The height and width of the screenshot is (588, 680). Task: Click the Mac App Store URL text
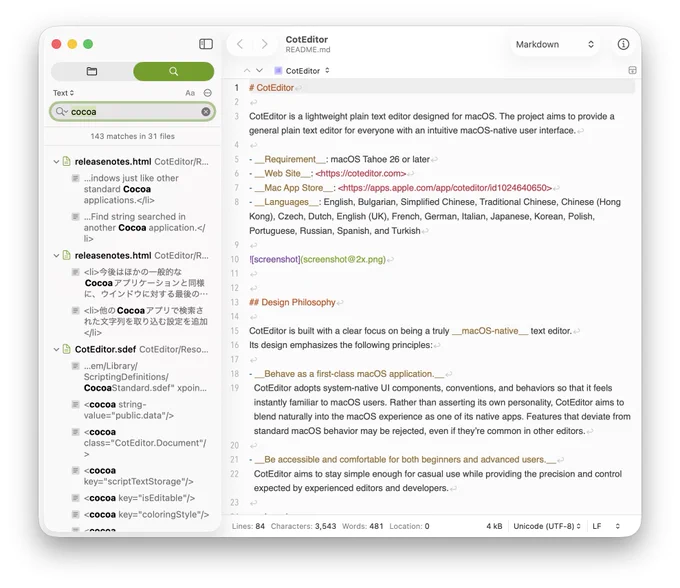click(445, 188)
